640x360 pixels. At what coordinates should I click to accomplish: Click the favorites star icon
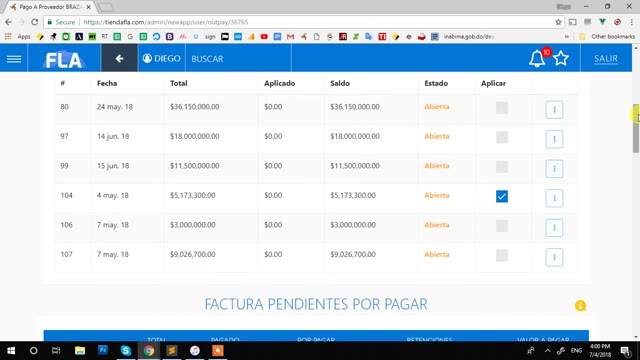(x=561, y=59)
